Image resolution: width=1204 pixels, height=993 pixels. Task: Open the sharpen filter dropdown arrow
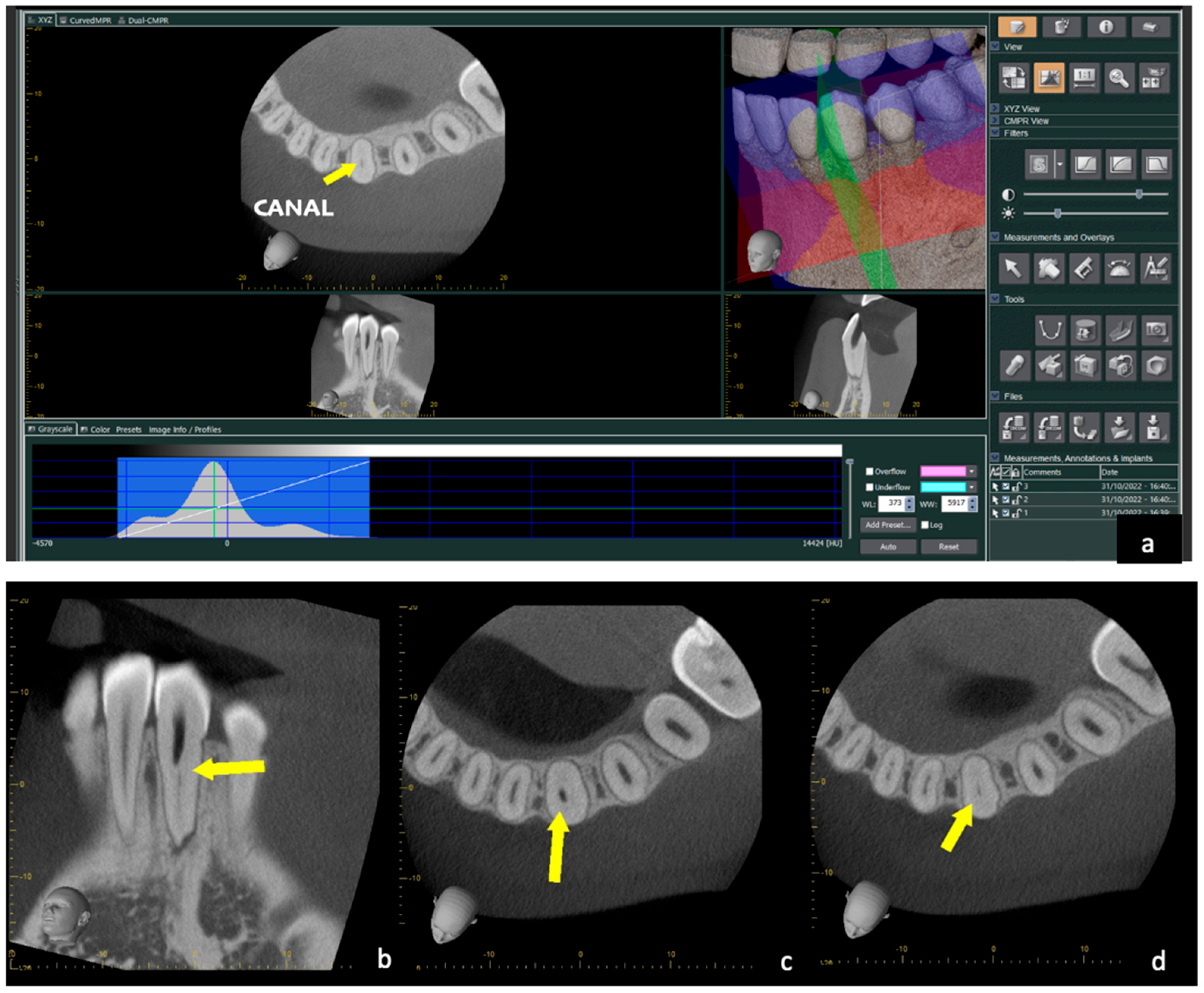[1060, 165]
